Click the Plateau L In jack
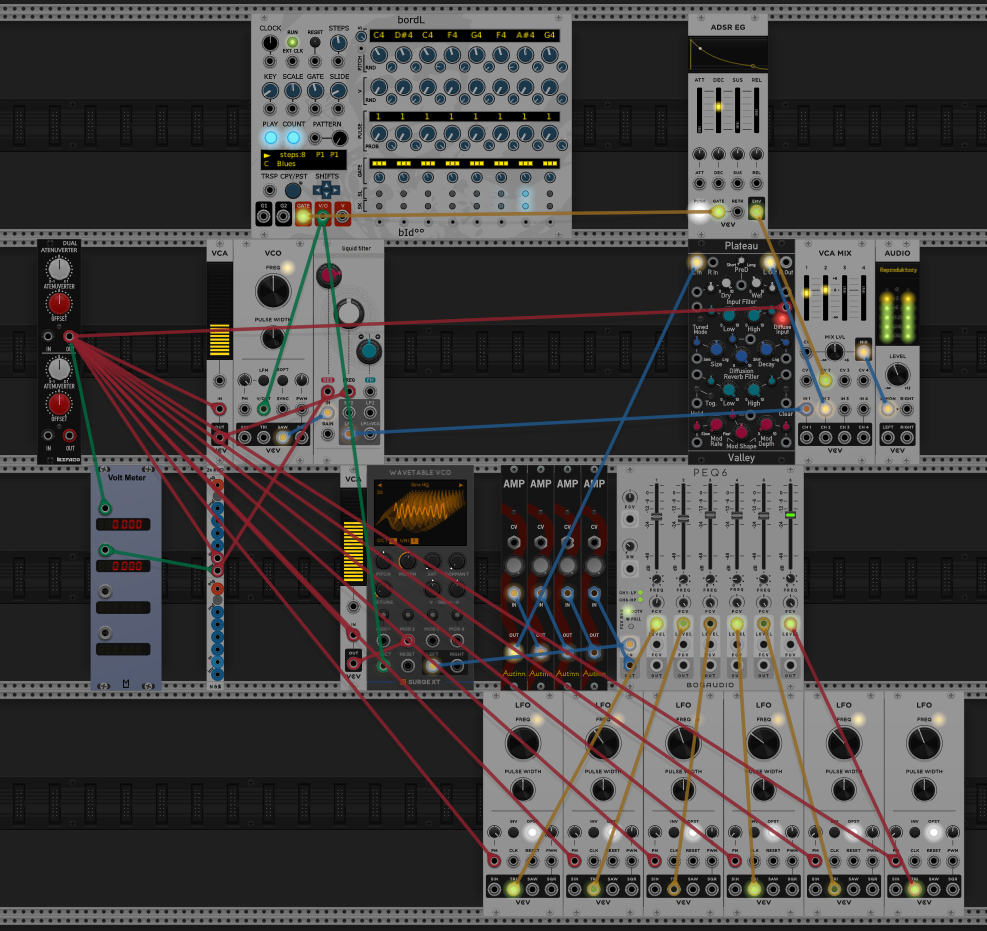 click(697, 262)
